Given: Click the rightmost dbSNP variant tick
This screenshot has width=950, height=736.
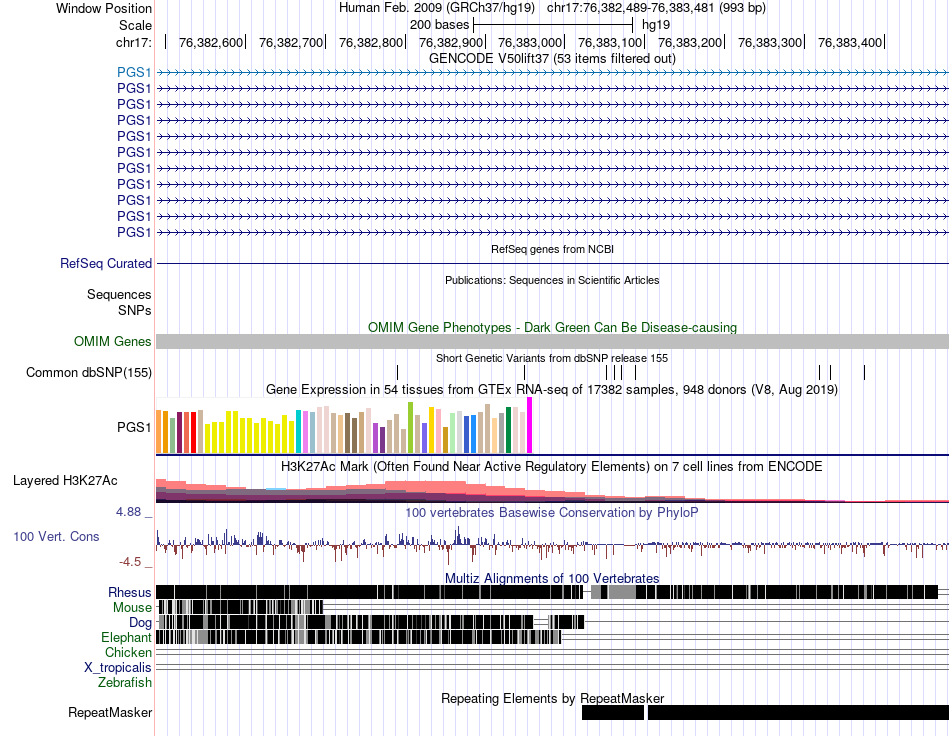Looking at the screenshot, I should (865, 373).
